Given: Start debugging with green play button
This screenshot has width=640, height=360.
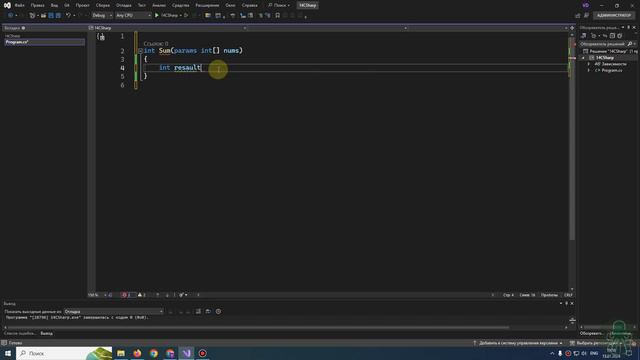Looking at the screenshot, I should (157, 16).
